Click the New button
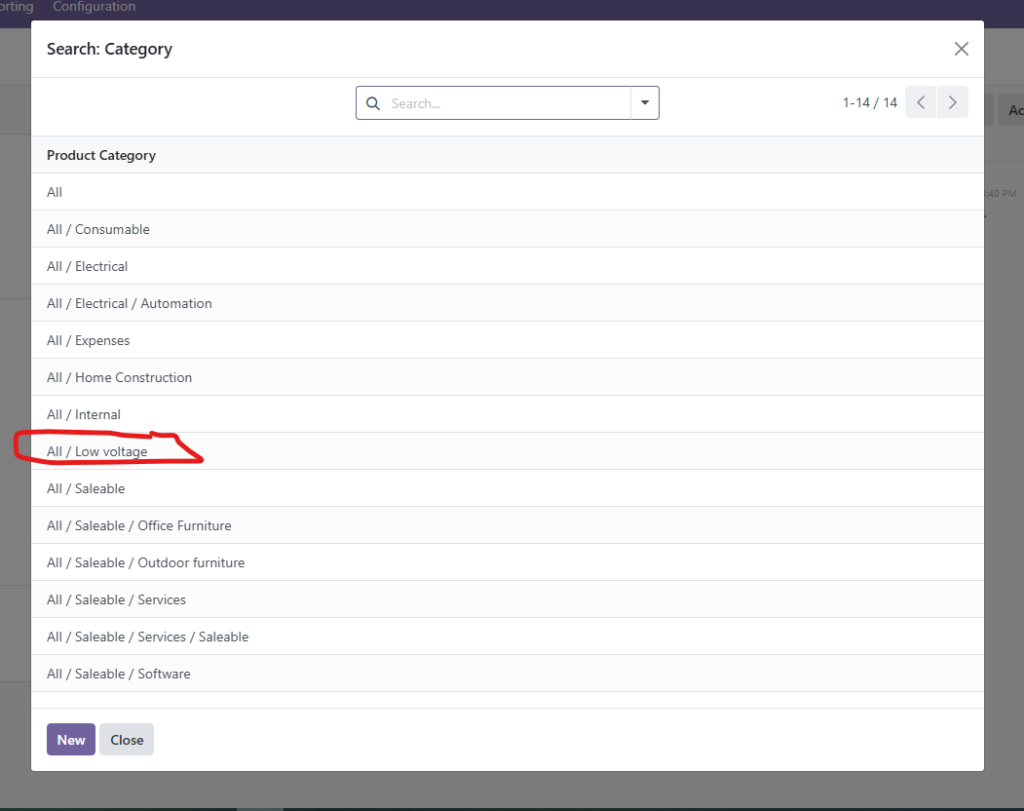Screen dimensions: 1024x811 point(71,740)
